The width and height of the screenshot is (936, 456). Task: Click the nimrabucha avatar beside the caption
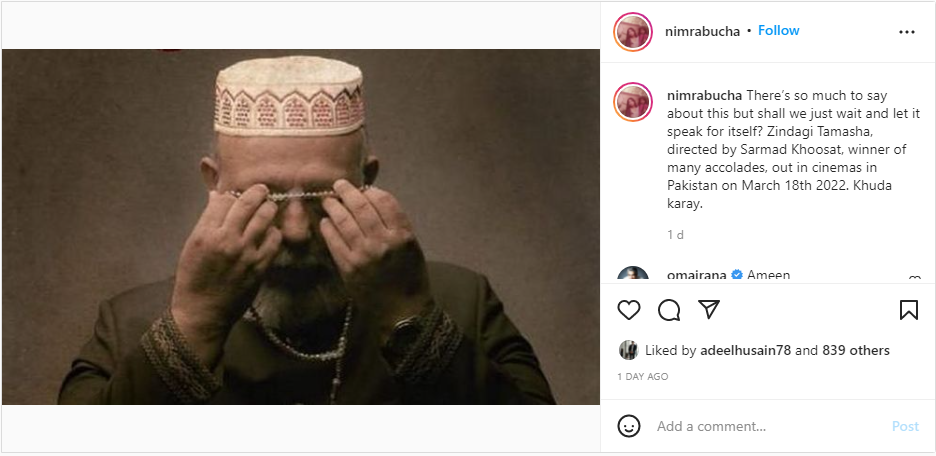click(633, 102)
